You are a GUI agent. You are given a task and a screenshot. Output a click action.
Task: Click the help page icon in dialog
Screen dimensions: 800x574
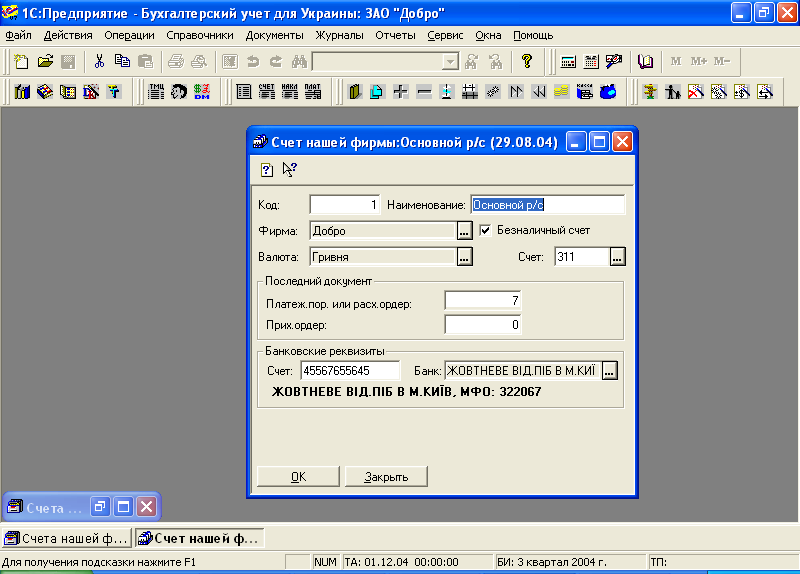[x=267, y=170]
